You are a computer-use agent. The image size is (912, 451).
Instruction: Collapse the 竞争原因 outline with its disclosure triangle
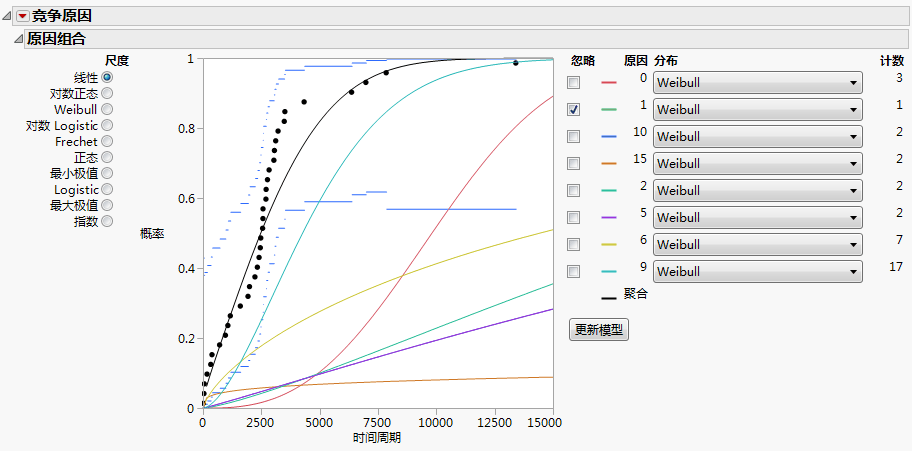6,16
